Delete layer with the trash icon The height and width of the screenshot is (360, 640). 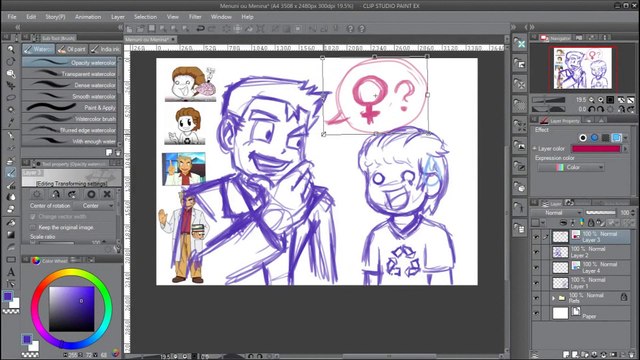pos(632,354)
